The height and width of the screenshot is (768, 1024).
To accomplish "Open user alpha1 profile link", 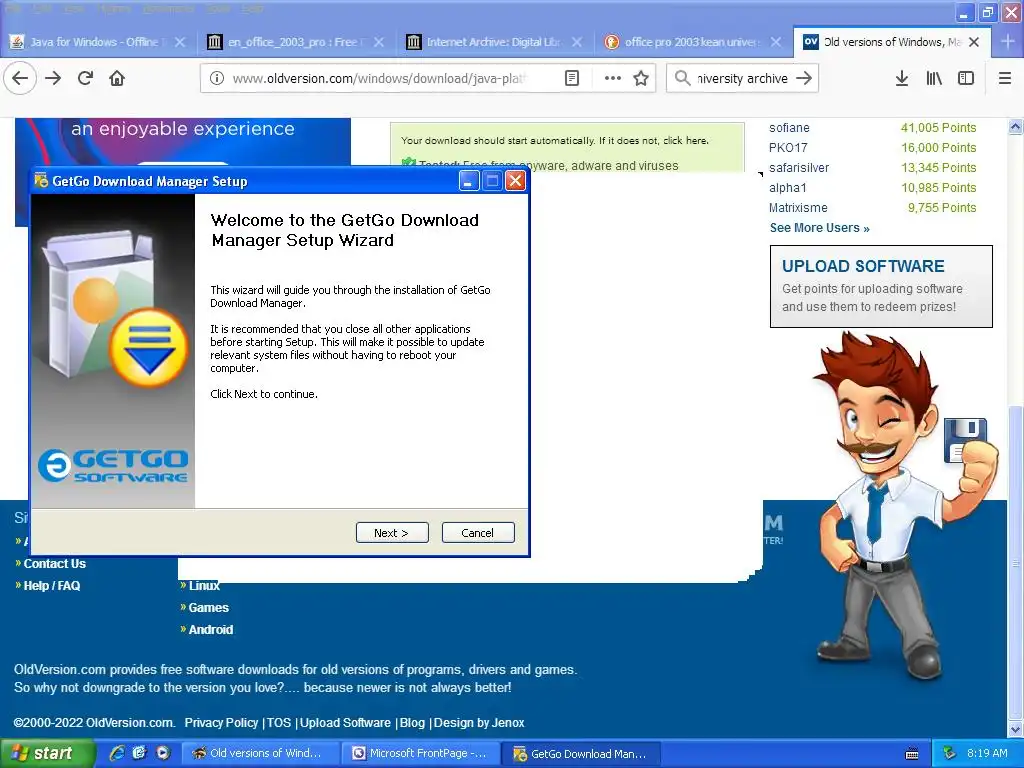I will pyautogui.click(x=788, y=188).
